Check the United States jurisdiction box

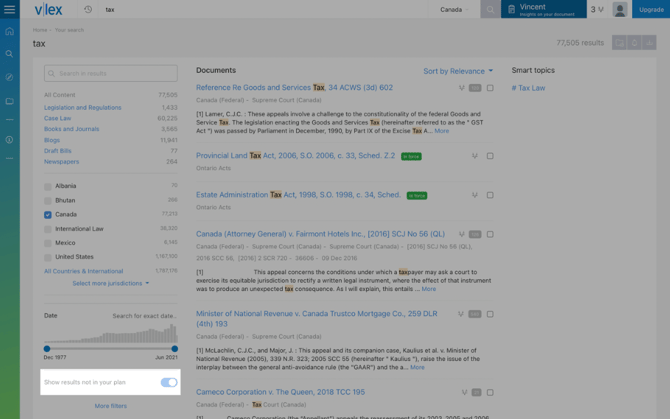point(48,257)
